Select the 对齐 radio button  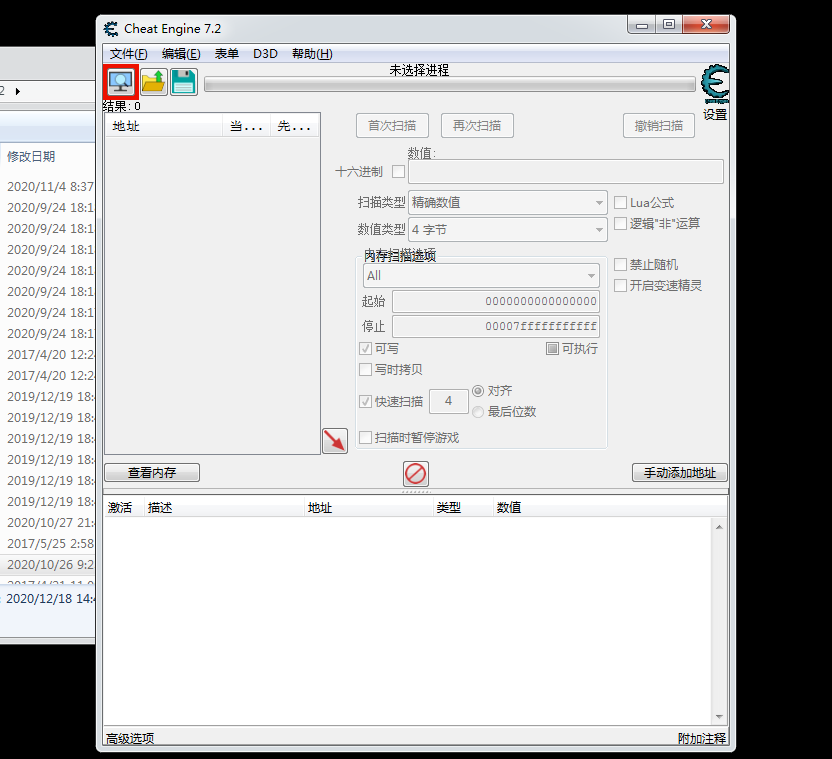(478, 391)
